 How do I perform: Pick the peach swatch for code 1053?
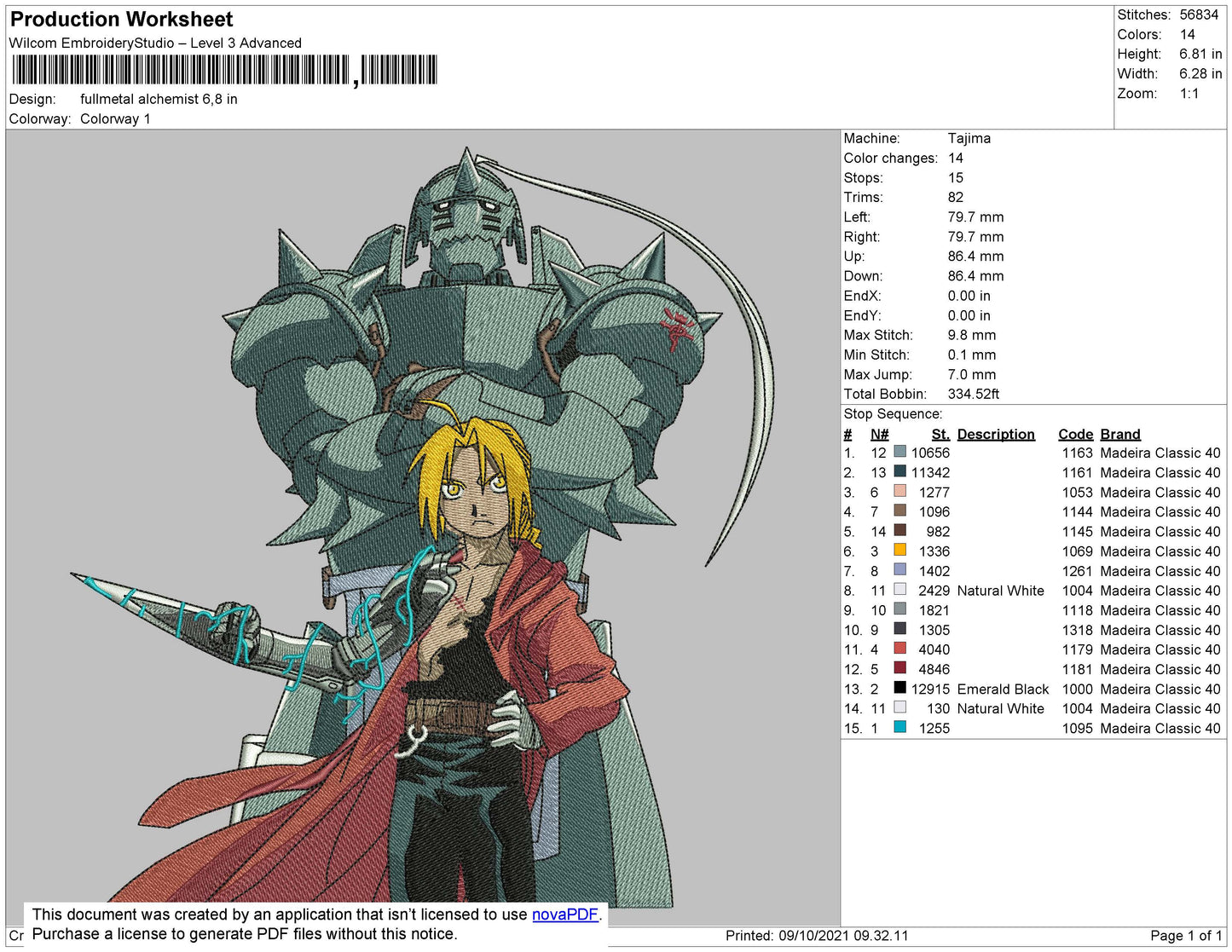899,491
